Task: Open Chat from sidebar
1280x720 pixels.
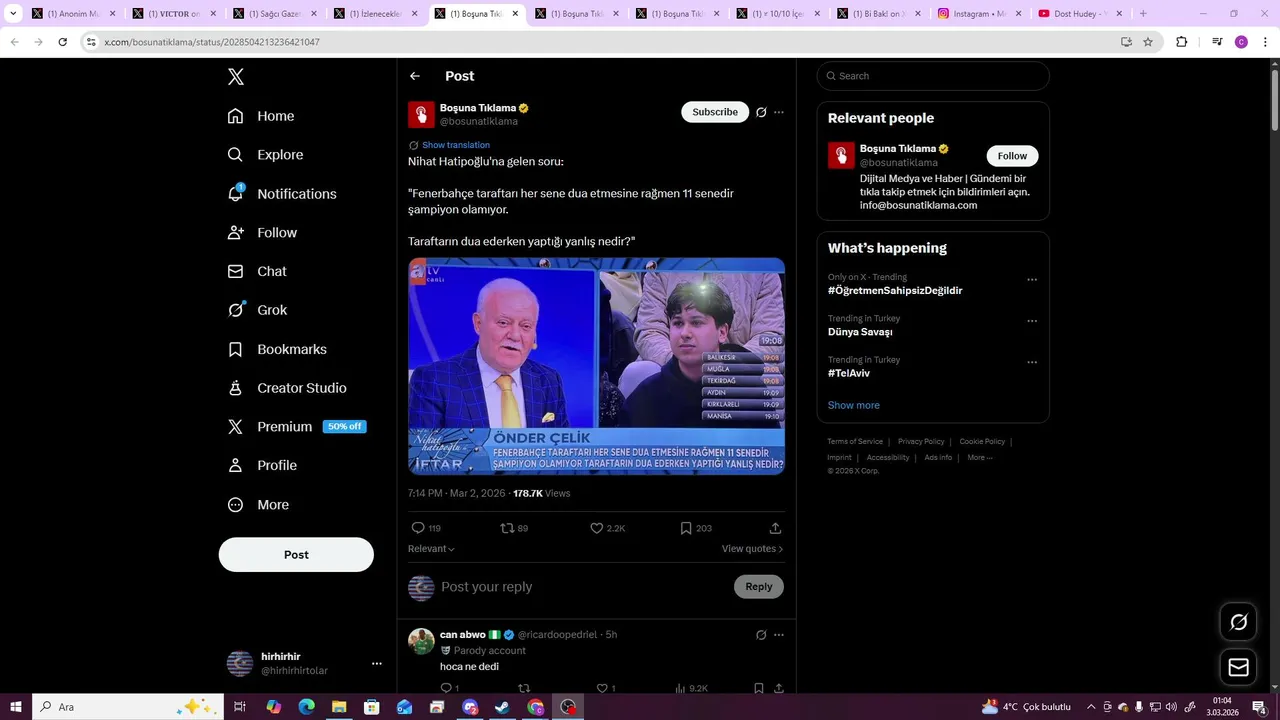Action: click(257, 271)
